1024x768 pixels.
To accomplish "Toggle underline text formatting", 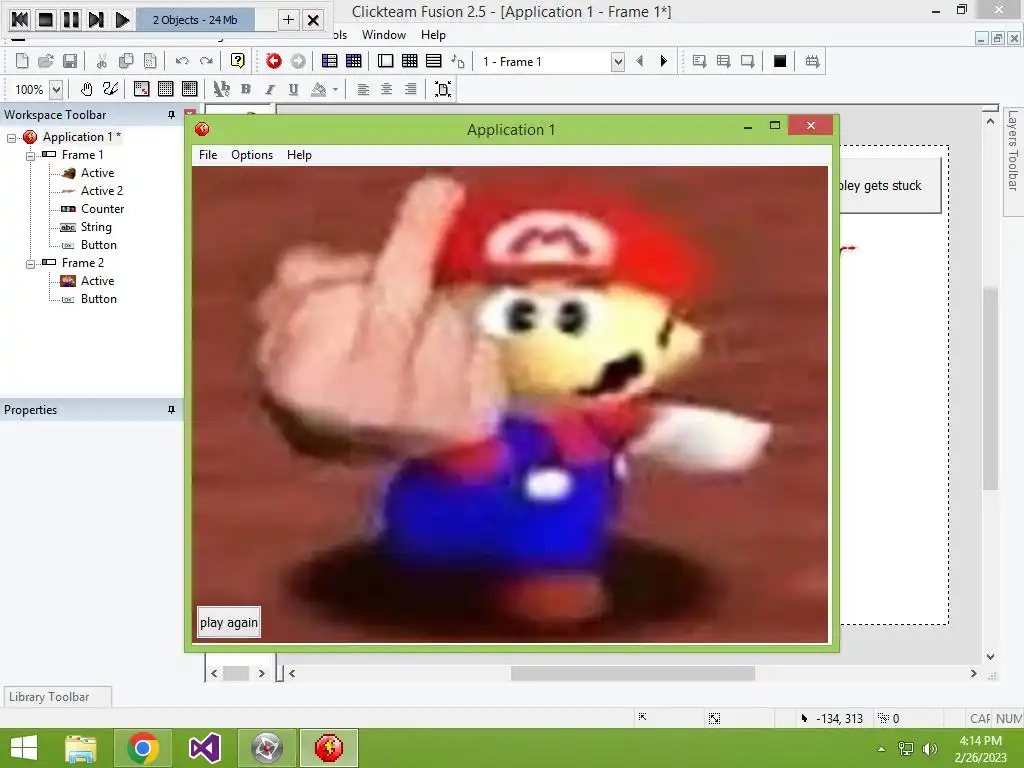I will (x=294, y=89).
